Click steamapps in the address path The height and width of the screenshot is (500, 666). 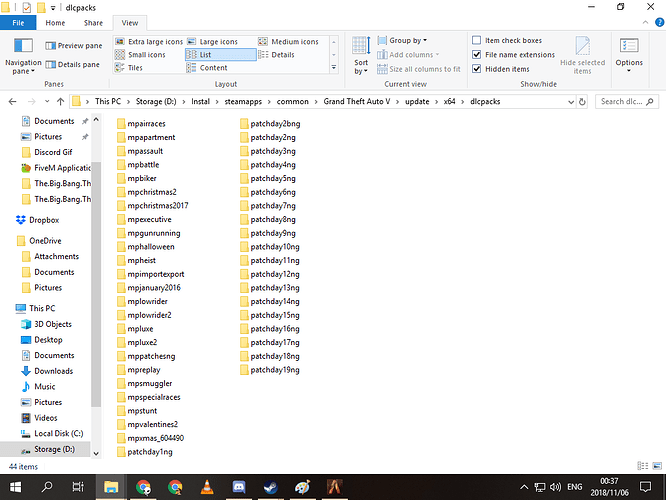(x=243, y=102)
